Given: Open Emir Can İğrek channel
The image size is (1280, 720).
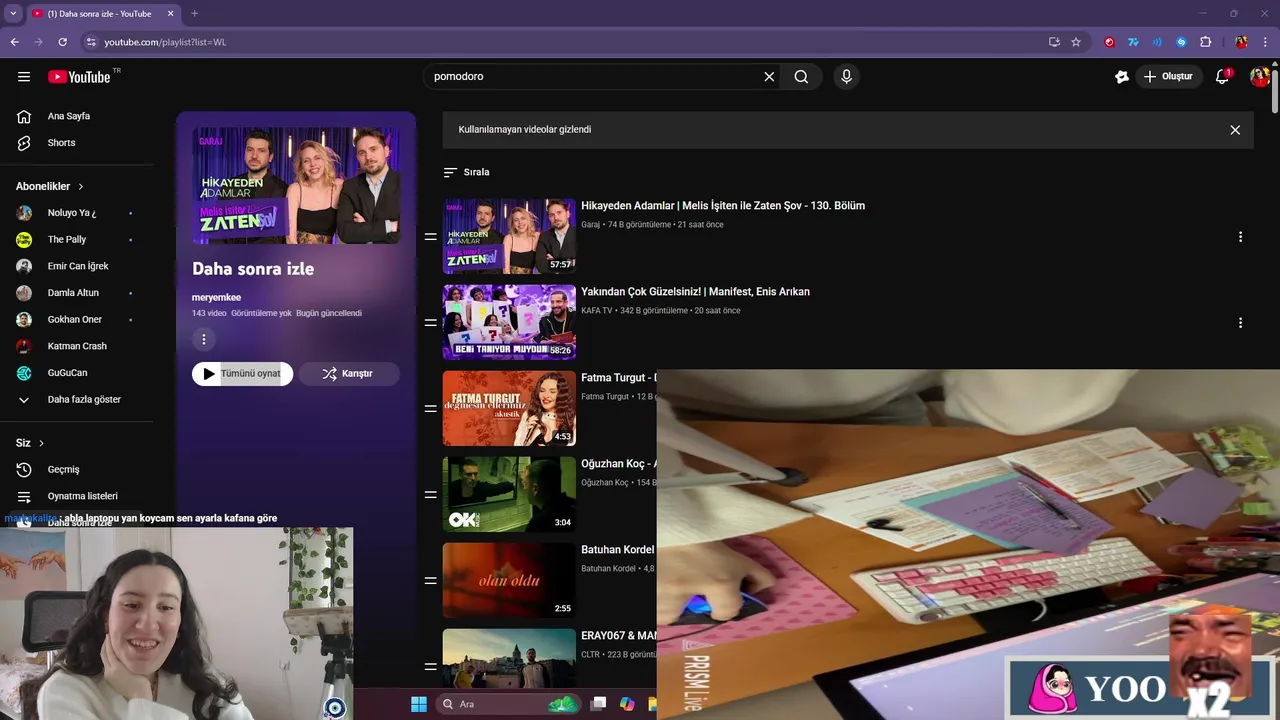Looking at the screenshot, I should 77,266.
